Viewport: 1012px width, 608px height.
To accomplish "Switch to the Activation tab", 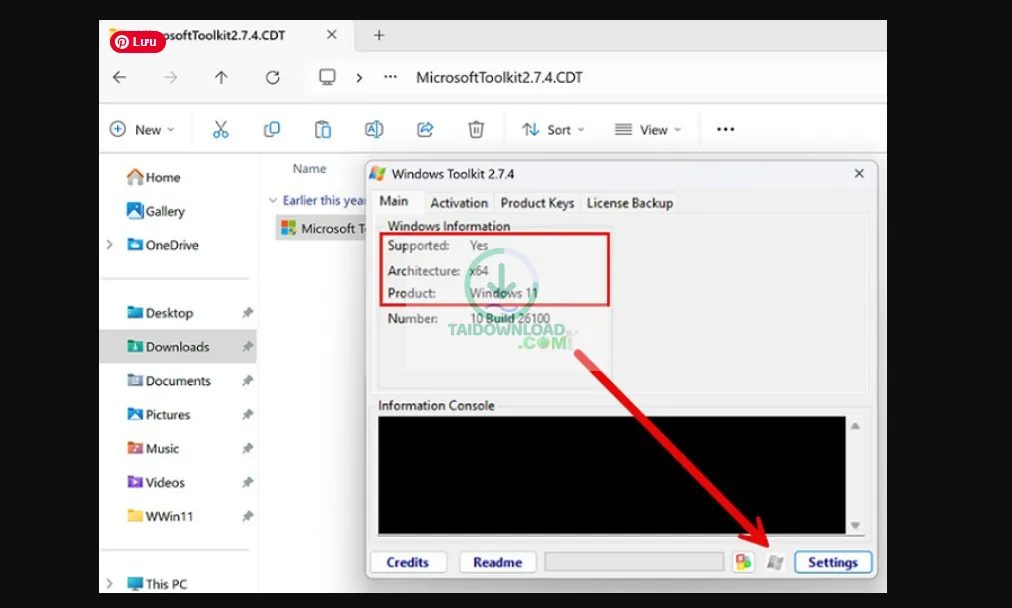I will click(x=459, y=203).
